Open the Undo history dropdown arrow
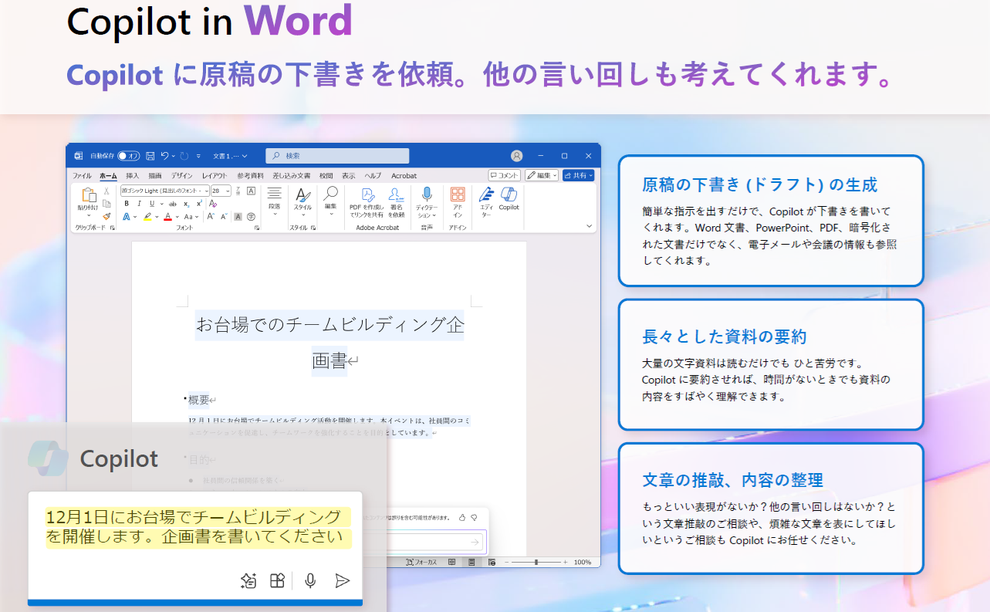This screenshot has width=990, height=612. pos(173,156)
